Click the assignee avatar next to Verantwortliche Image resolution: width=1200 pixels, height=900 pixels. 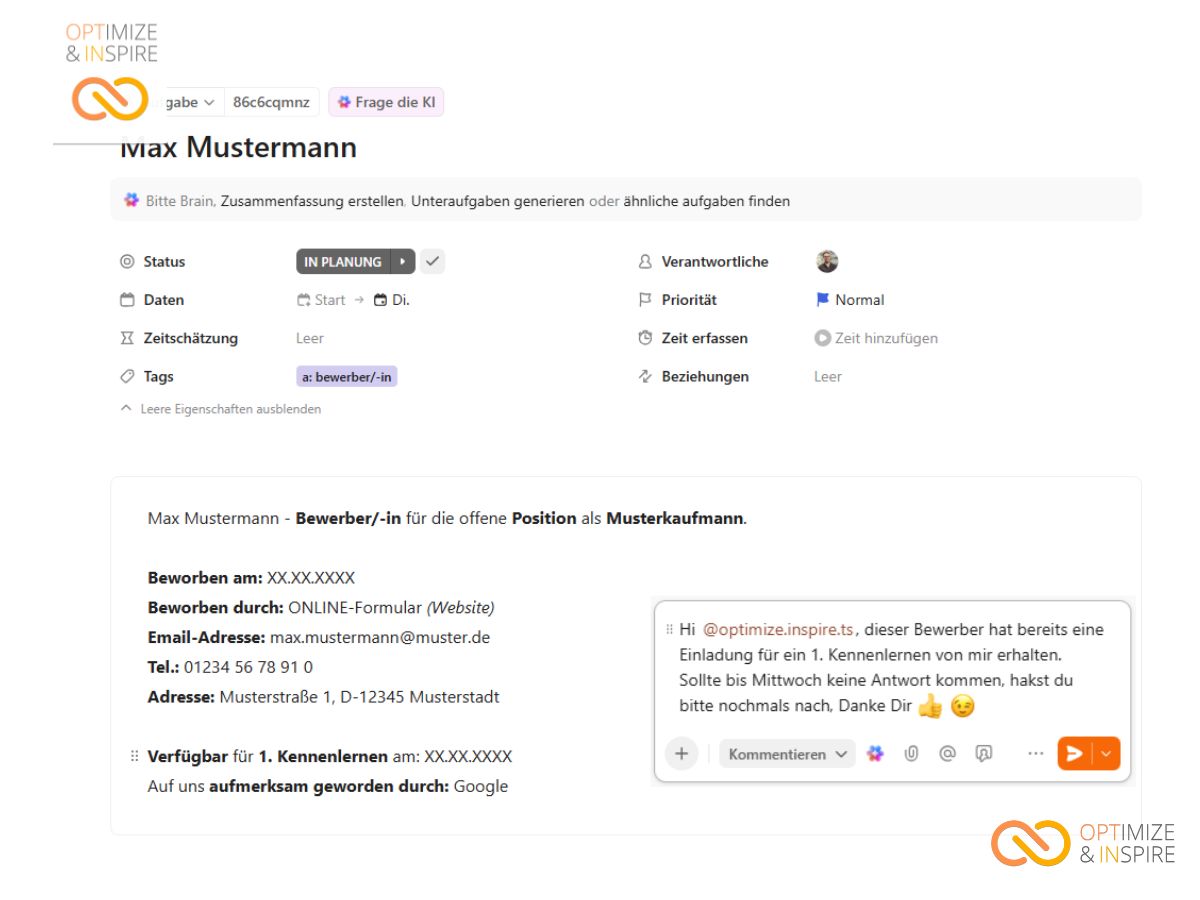(827, 262)
